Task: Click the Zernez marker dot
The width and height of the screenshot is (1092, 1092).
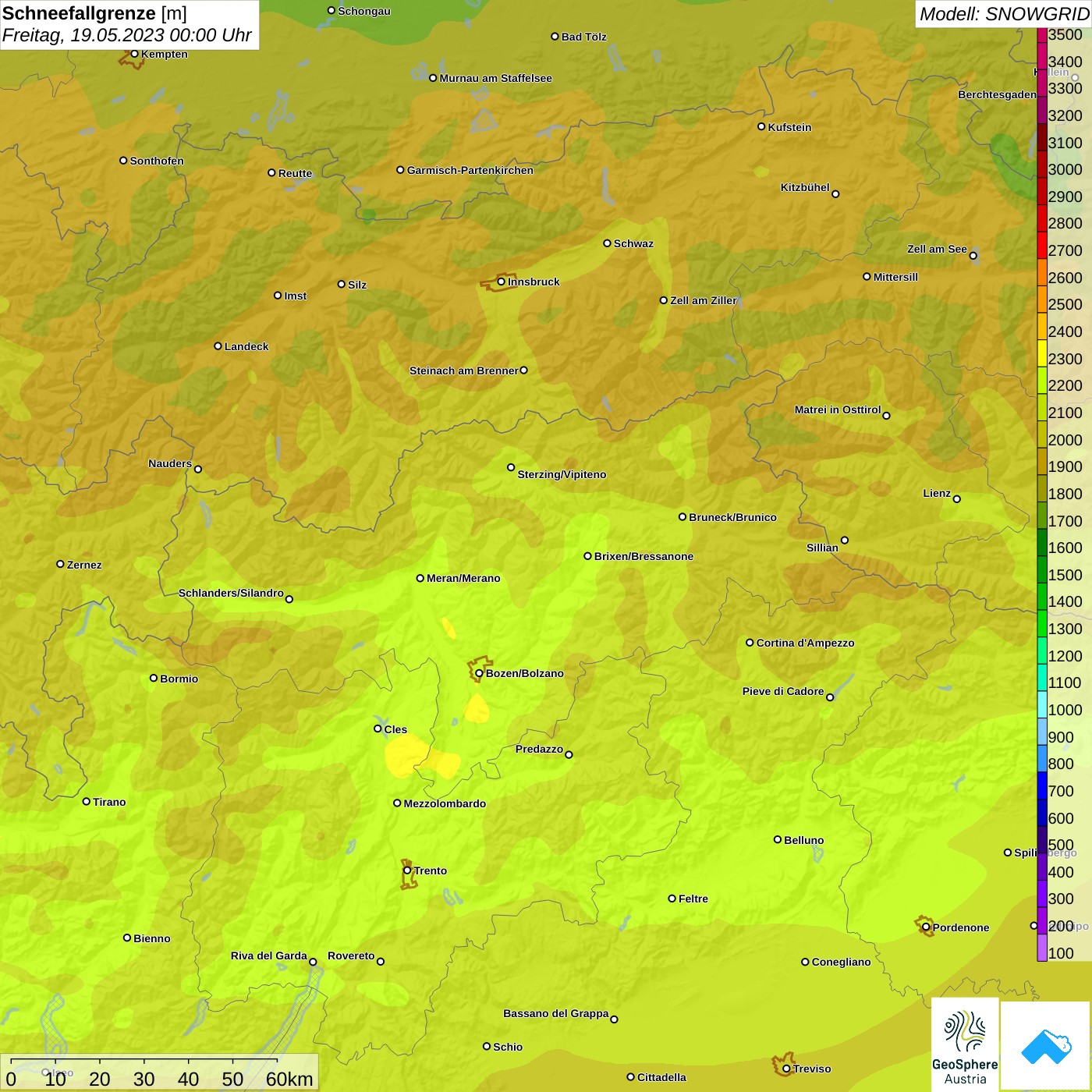Action: pyautogui.click(x=60, y=564)
